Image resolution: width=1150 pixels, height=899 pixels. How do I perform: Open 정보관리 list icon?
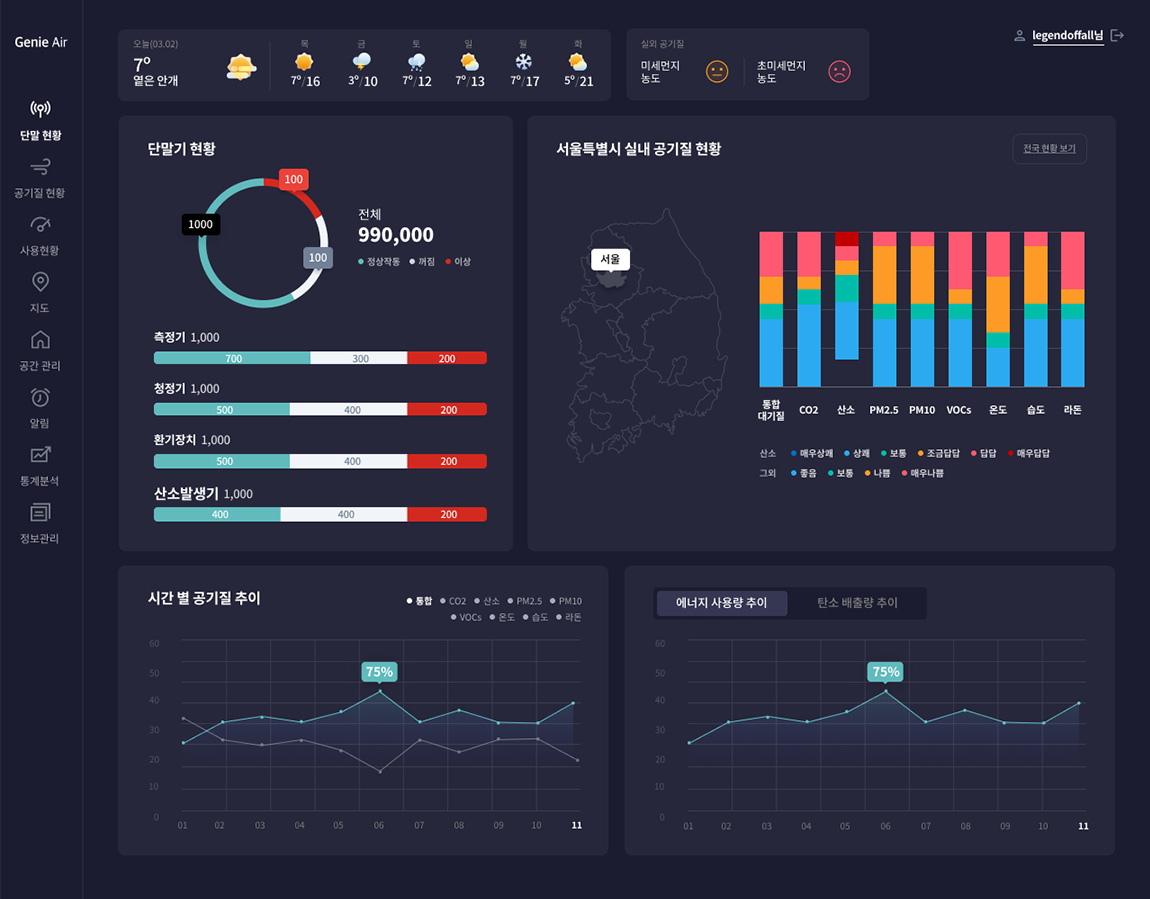(40, 513)
